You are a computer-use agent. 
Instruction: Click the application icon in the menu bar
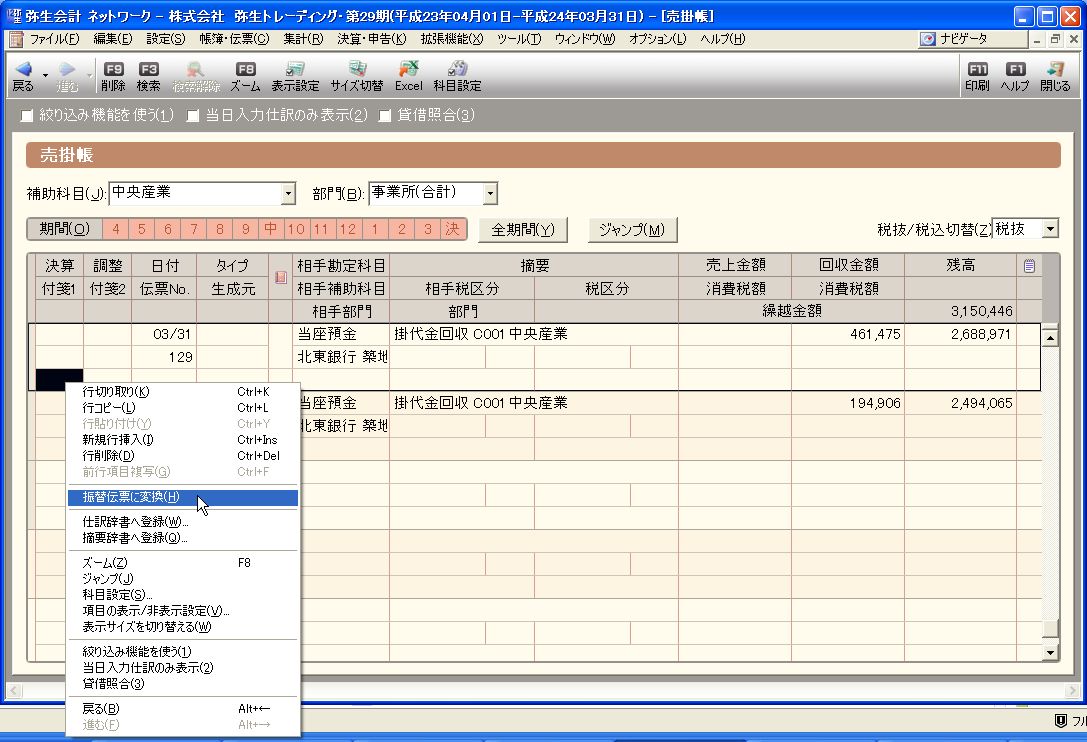tap(16, 40)
